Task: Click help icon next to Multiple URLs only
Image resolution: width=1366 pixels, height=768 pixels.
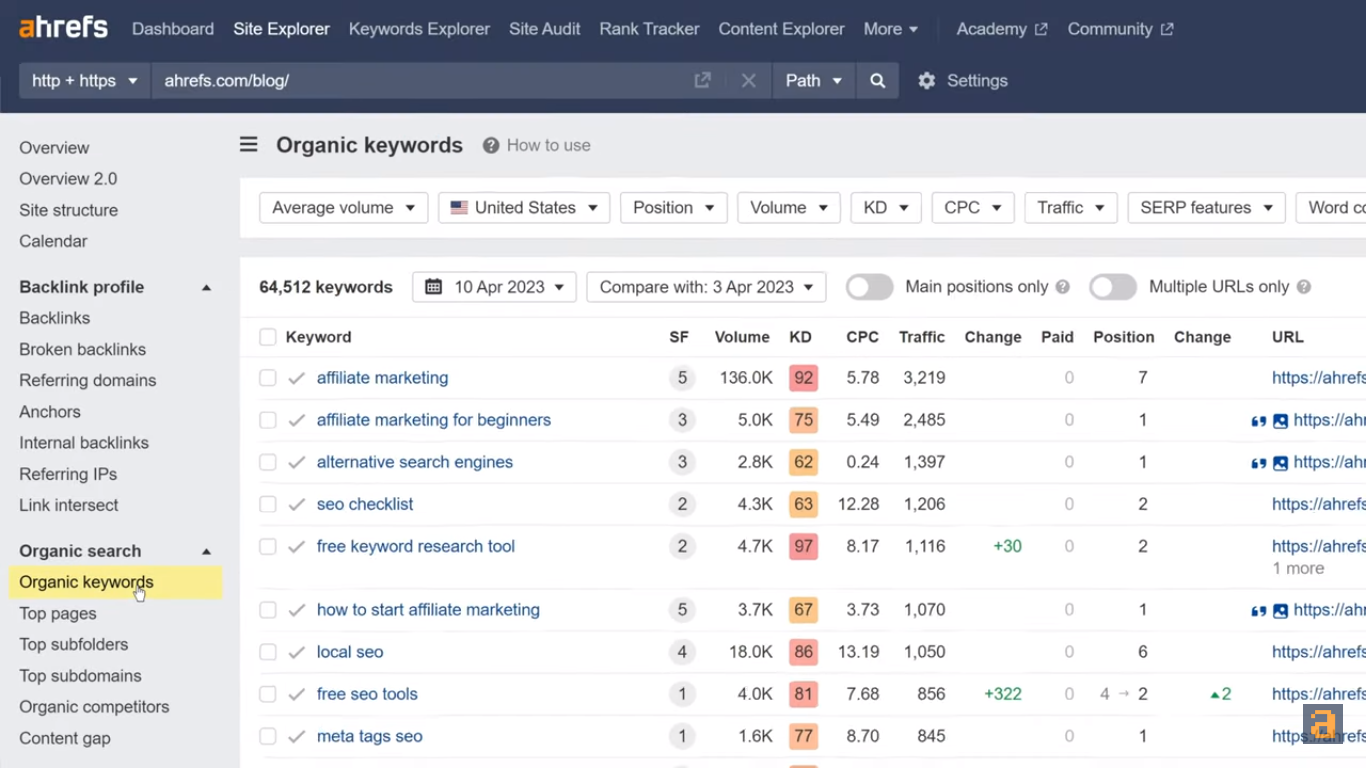Action: 1304,287
